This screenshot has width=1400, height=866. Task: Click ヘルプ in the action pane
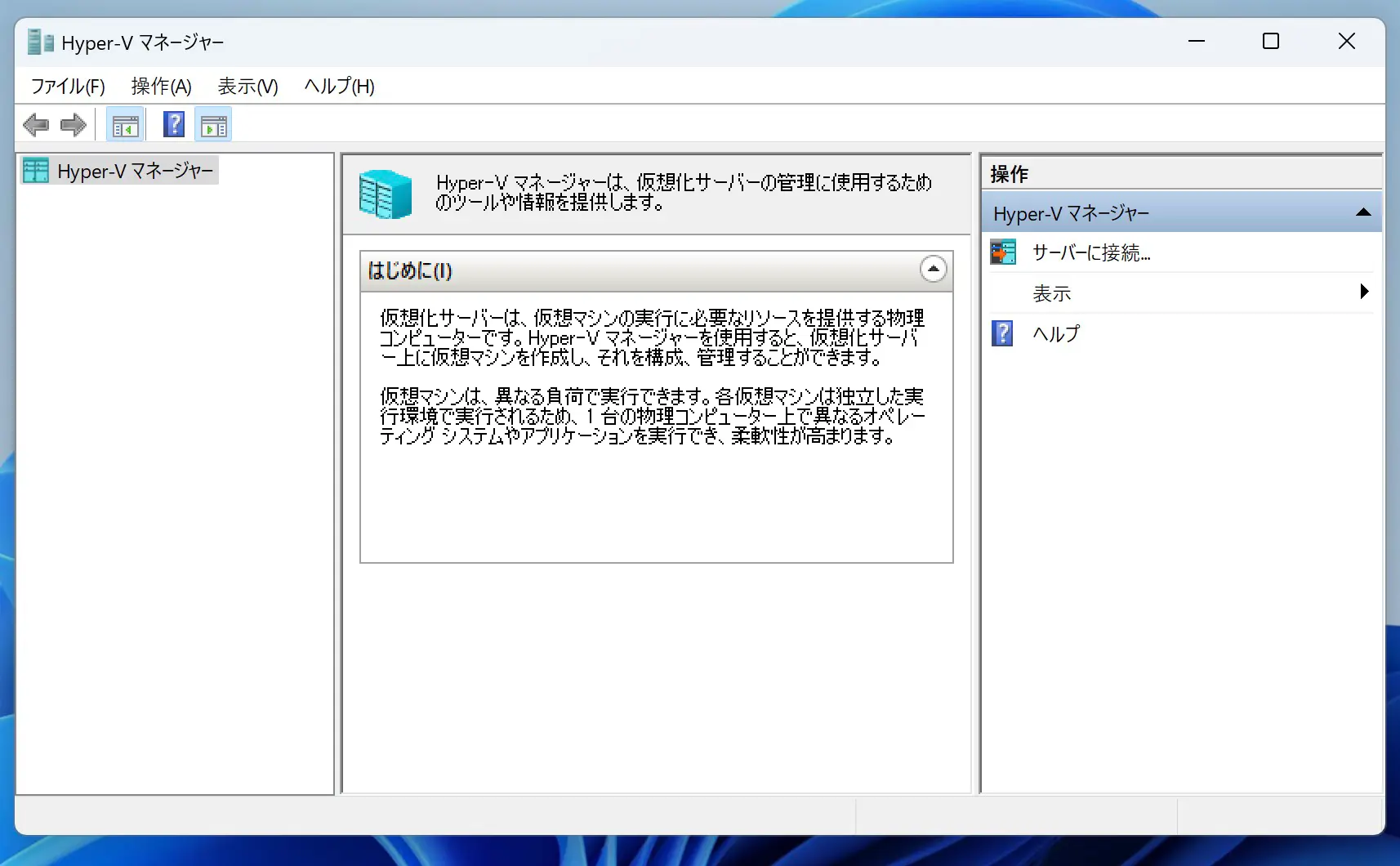click(1057, 333)
